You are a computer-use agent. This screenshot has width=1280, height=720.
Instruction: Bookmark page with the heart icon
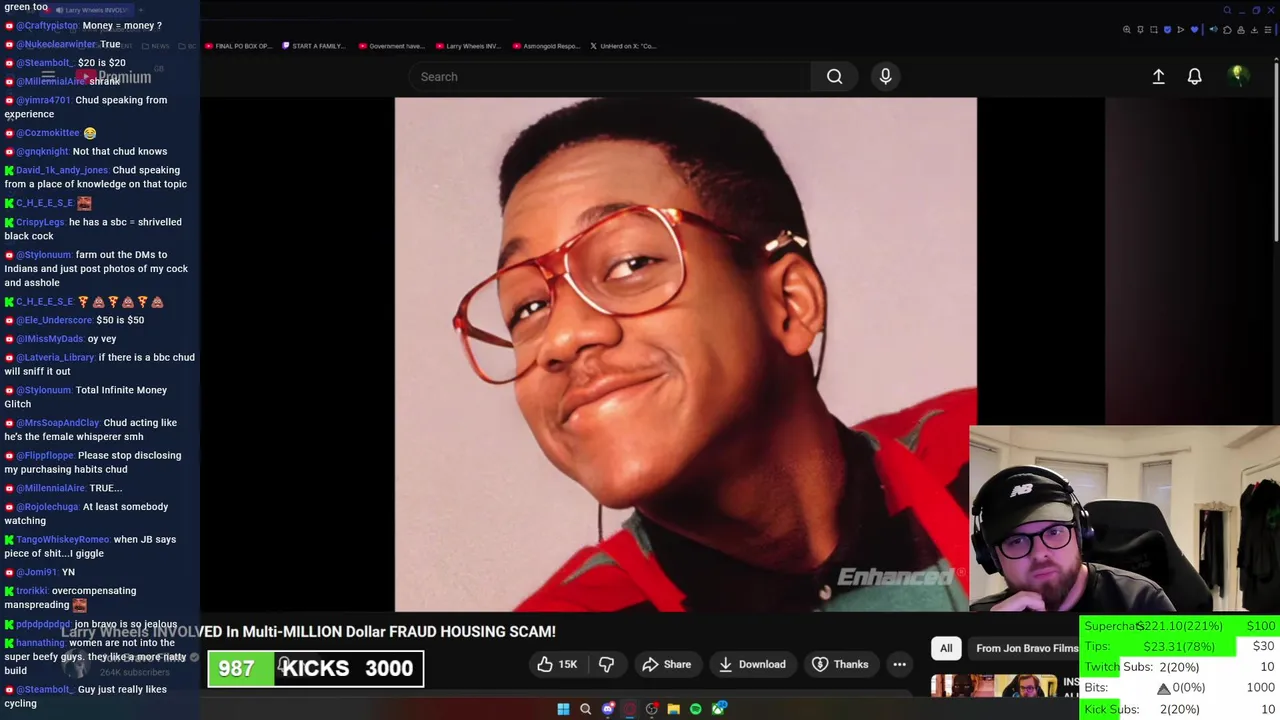1193,30
